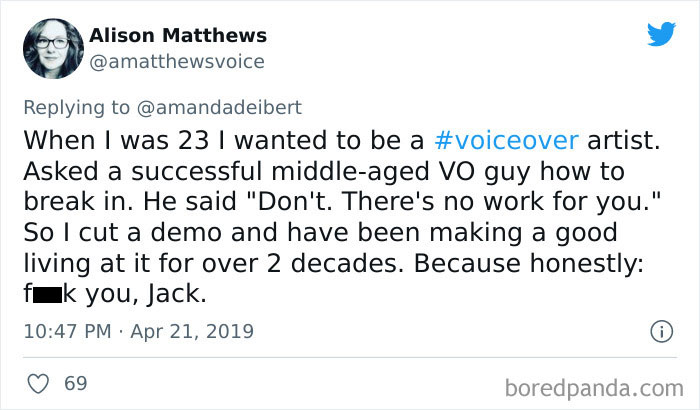Screen dimensions: 700x410
Task: Open the tweet info icon
Action: (x=659, y=330)
